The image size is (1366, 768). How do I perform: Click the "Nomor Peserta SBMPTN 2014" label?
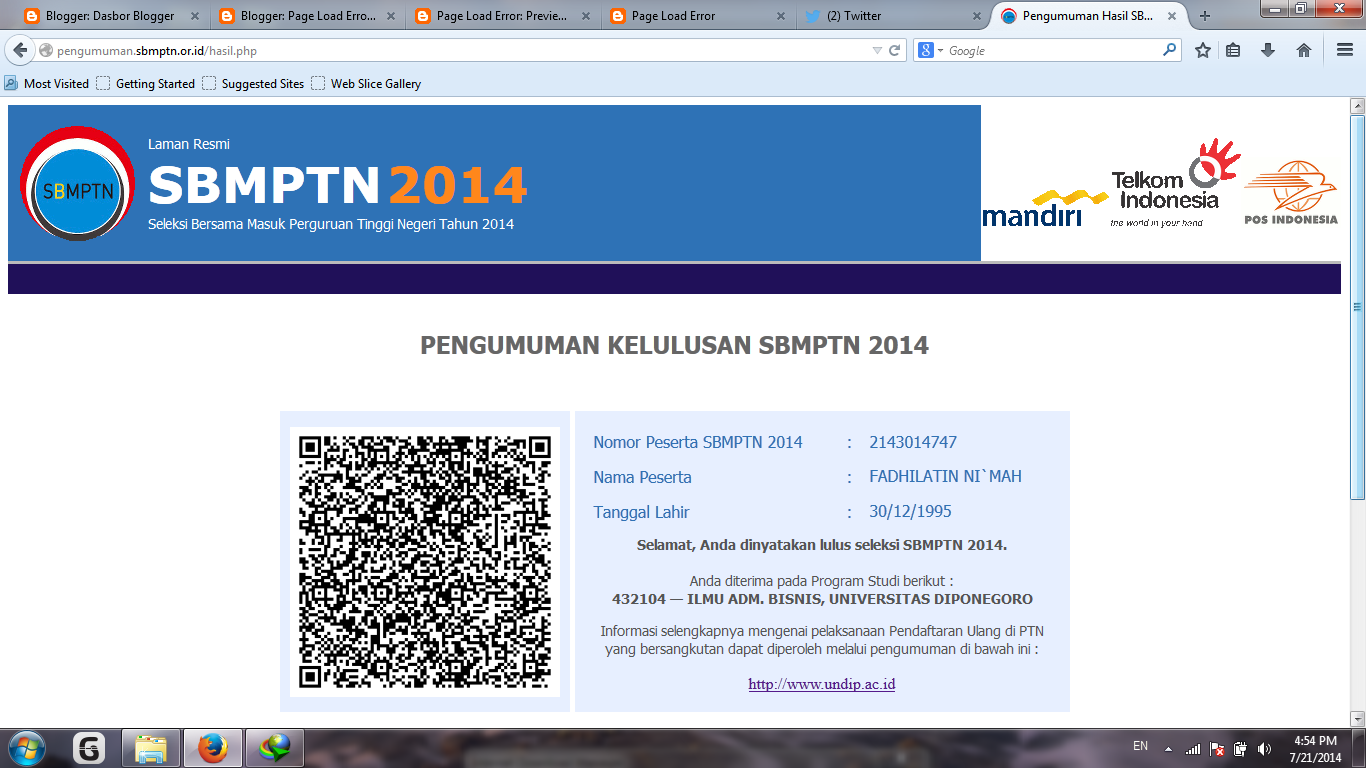698,442
